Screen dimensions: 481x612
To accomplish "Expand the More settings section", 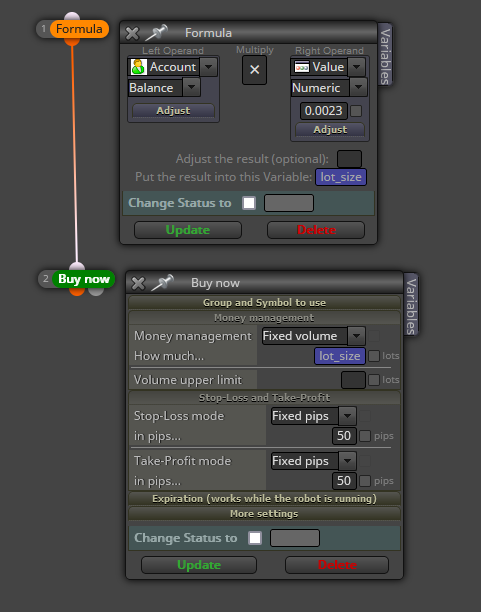I will point(264,514).
